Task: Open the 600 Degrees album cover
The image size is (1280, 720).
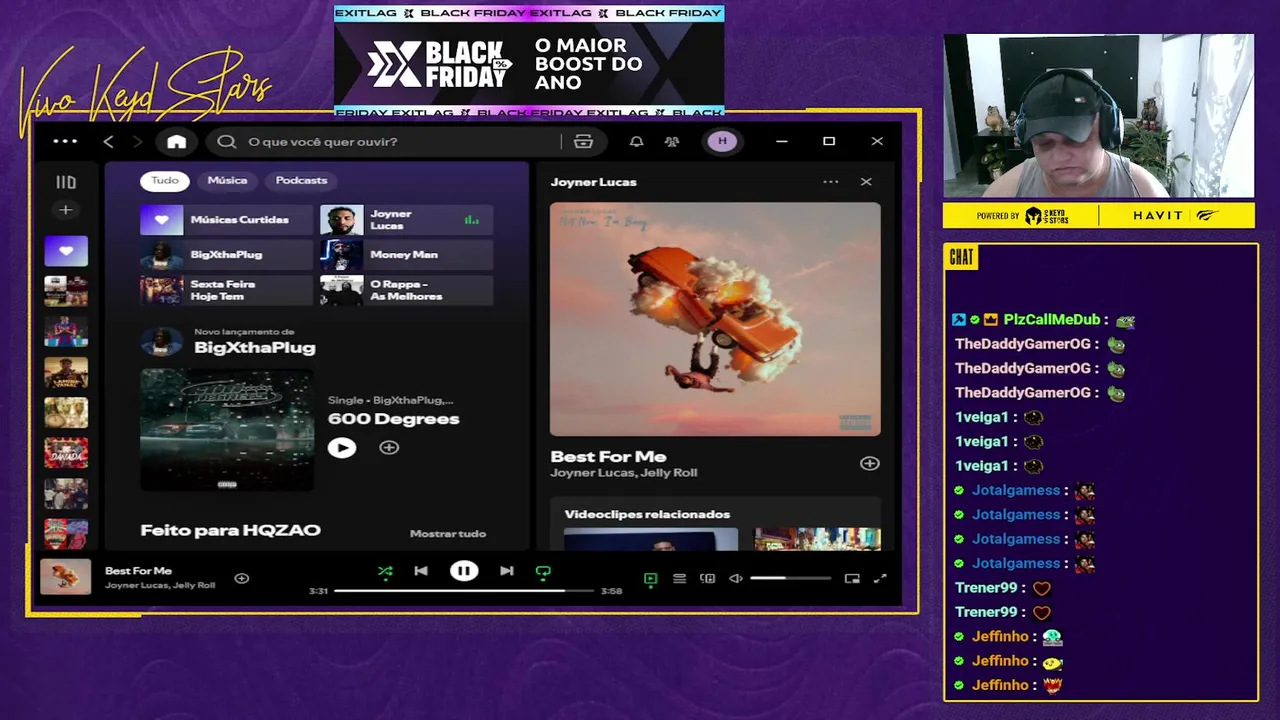Action: pyautogui.click(x=227, y=430)
